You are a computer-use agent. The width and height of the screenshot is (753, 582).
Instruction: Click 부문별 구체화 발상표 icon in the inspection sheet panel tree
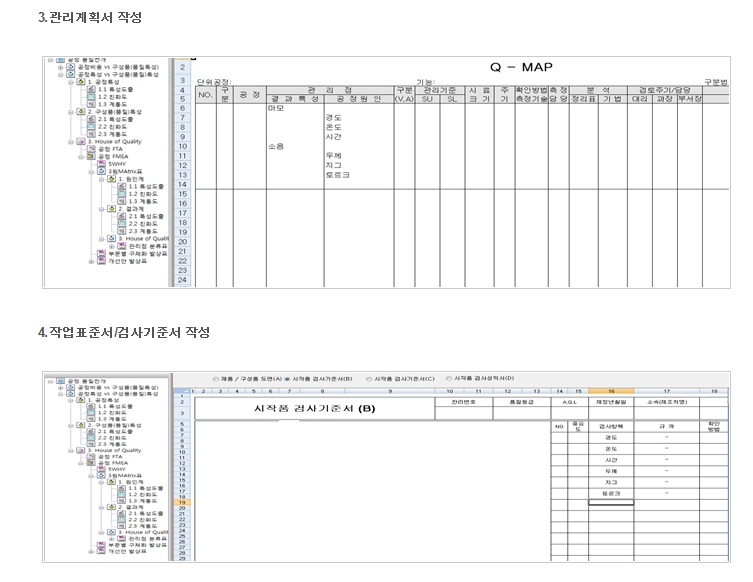tap(100, 545)
